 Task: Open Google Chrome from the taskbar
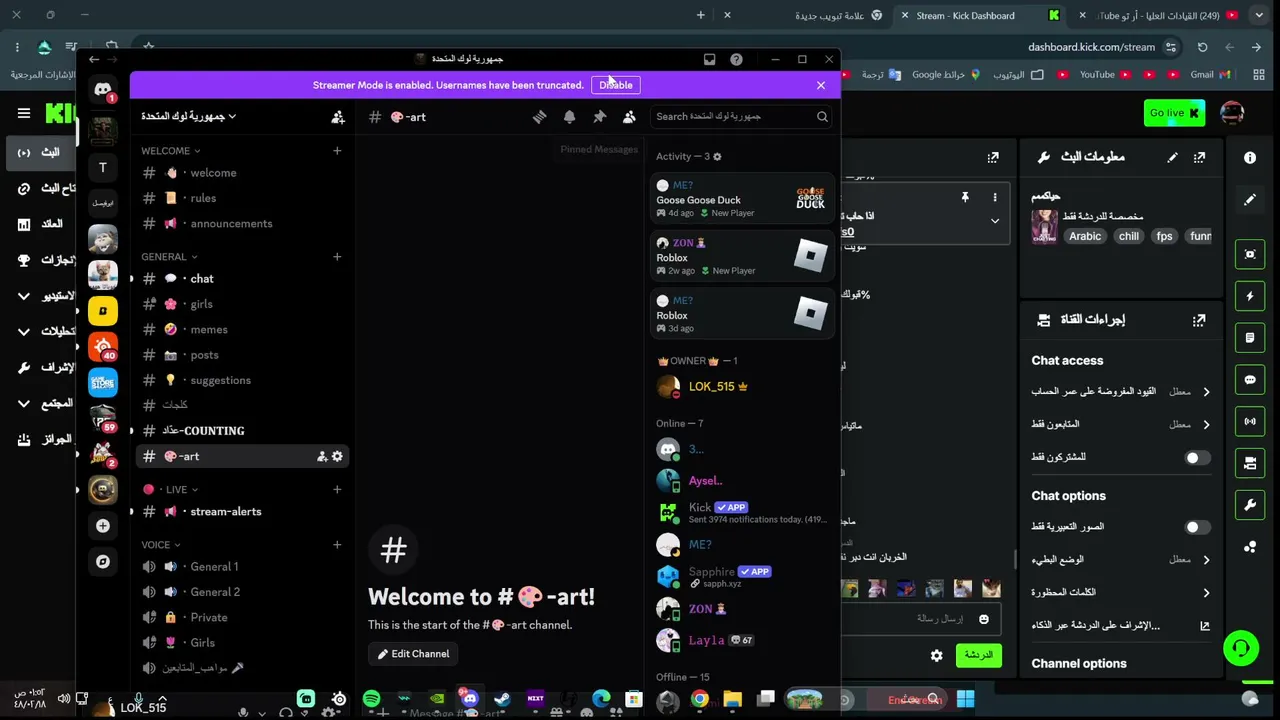tap(699, 699)
